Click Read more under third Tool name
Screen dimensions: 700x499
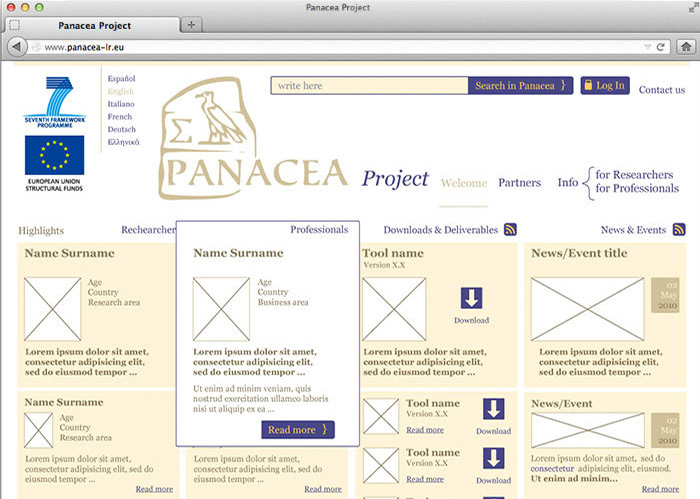pos(425,479)
